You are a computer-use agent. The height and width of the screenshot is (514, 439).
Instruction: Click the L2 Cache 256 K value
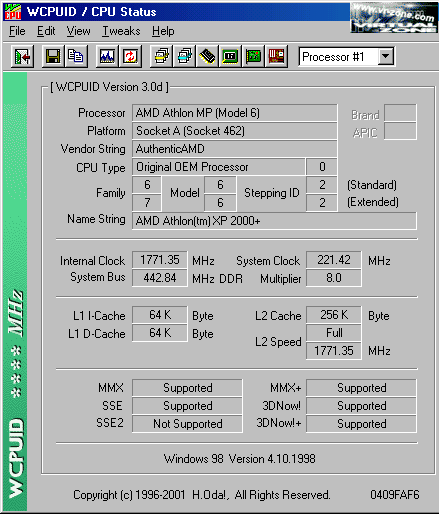point(334,315)
